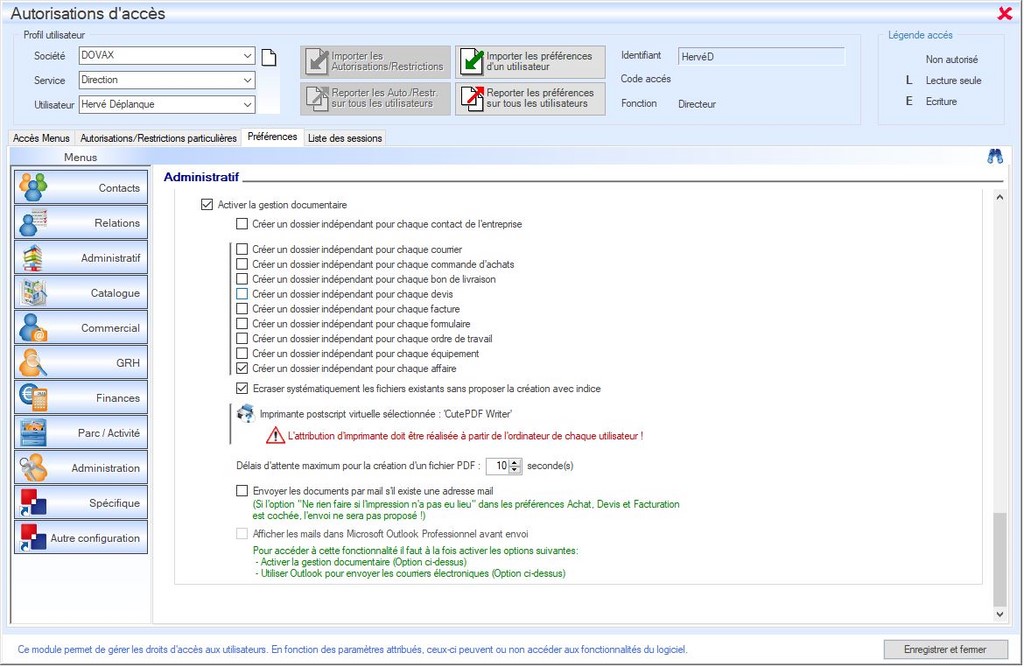Open the Parc / Activité icon
This screenshot has height=667, width=1024.
(33, 432)
